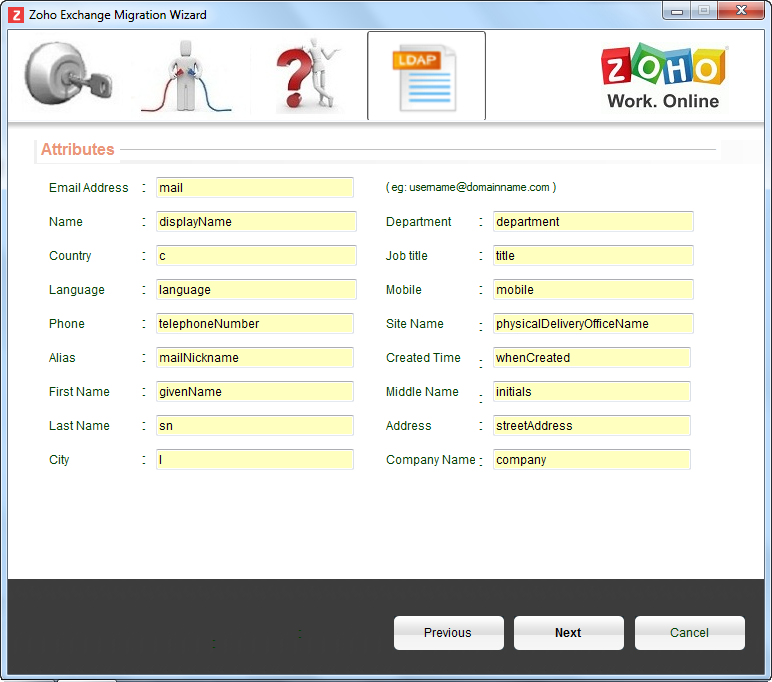Image resolution: width=772 pixels, height=682 pixels.
Task: Focus the Name field with displayName
Action: pos(255,222)
